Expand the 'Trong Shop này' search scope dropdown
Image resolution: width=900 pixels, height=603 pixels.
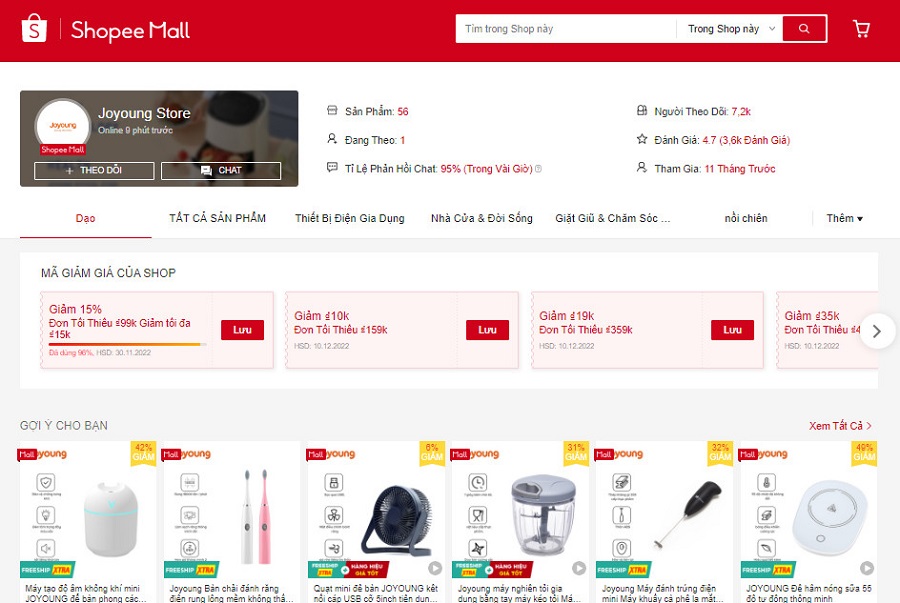click(x=731, y=29)
